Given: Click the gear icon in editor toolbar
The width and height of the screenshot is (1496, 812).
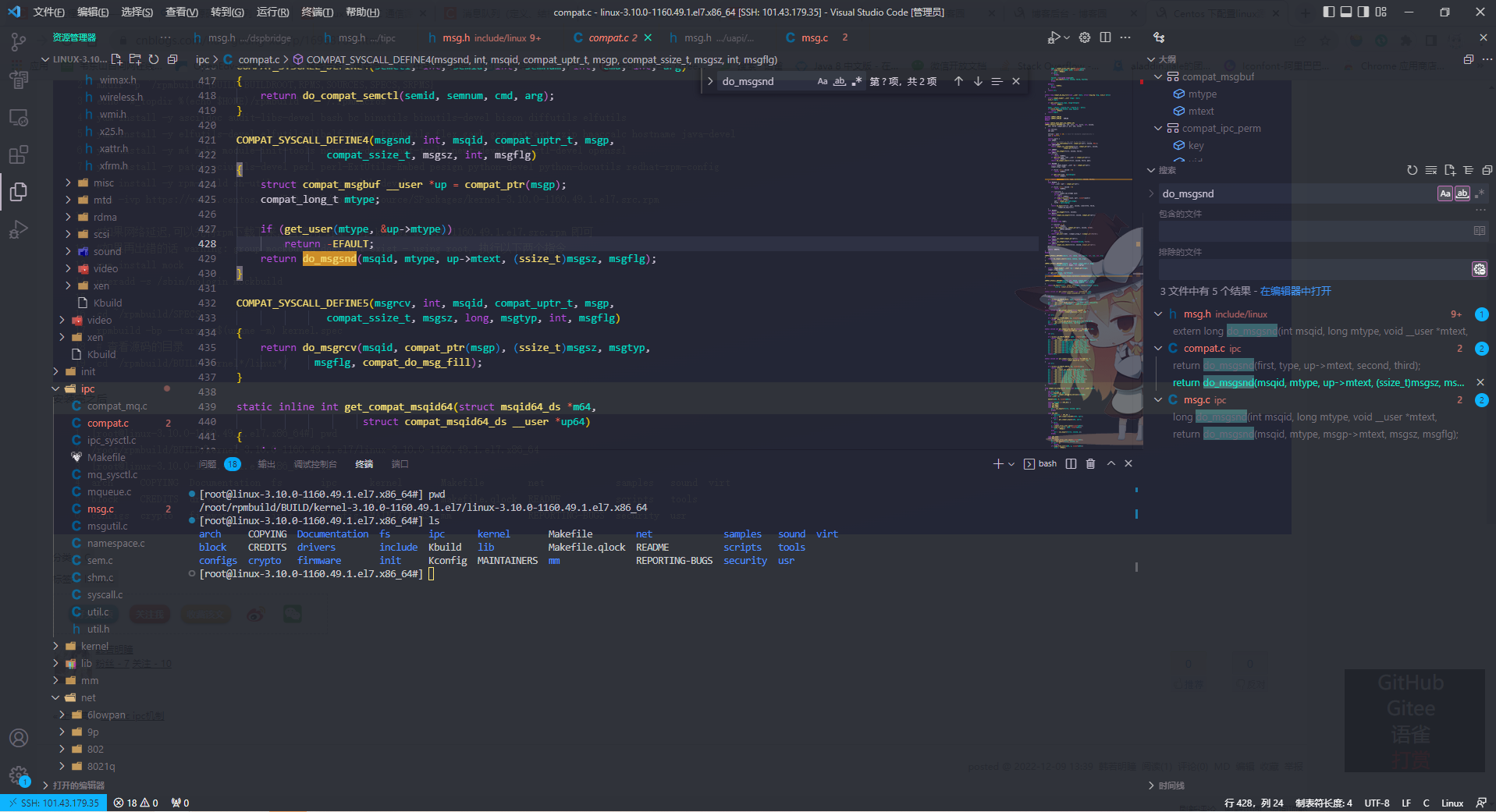Looking at the screenshot, I should click(x=1085, y=37).
